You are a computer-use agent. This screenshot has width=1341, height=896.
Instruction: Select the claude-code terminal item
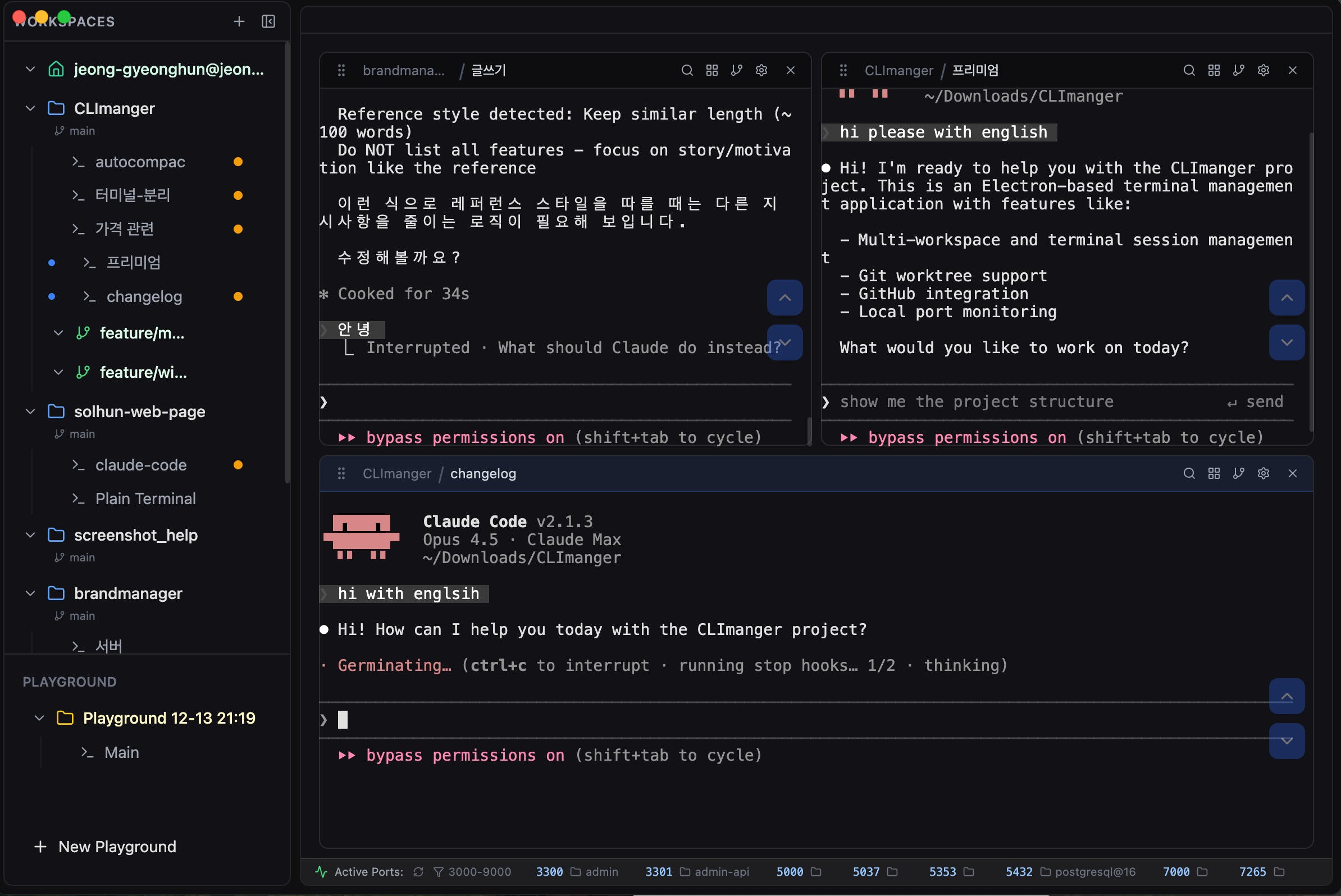[x=140, y=465]
